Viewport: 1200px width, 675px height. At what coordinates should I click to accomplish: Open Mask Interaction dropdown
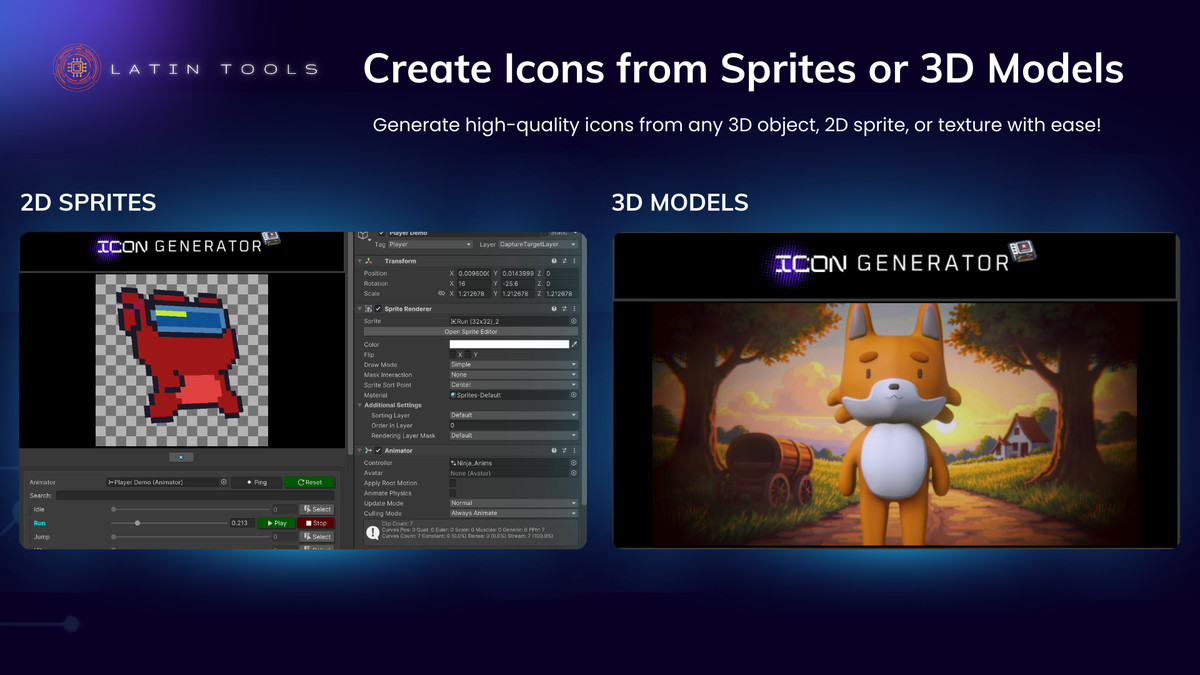pyautogui.click(x=514, y=375)
